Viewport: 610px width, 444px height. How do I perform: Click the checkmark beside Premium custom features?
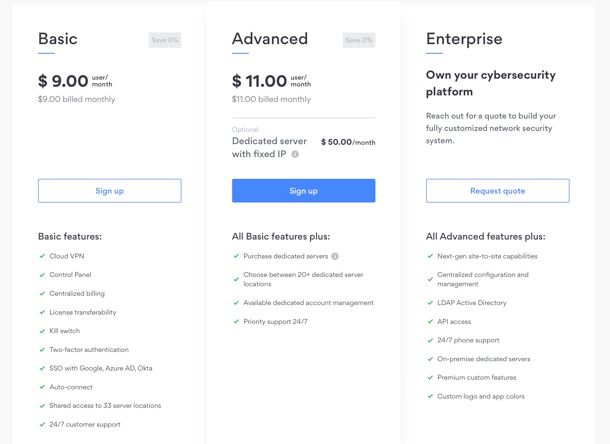(430, 377)
